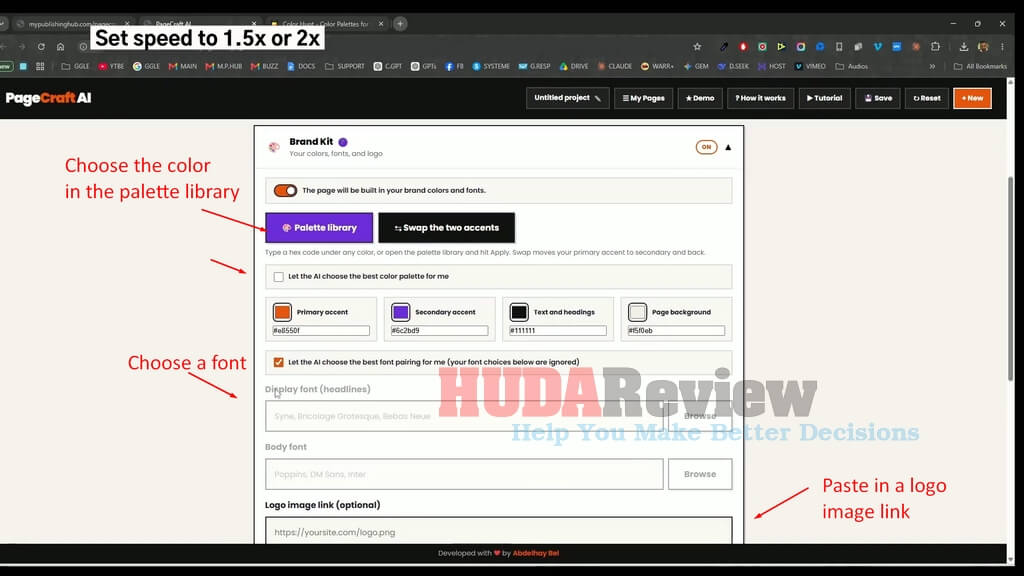1024x576 pixels.
Task: Open CLAUDE bookmark
Action: [615, 67]
